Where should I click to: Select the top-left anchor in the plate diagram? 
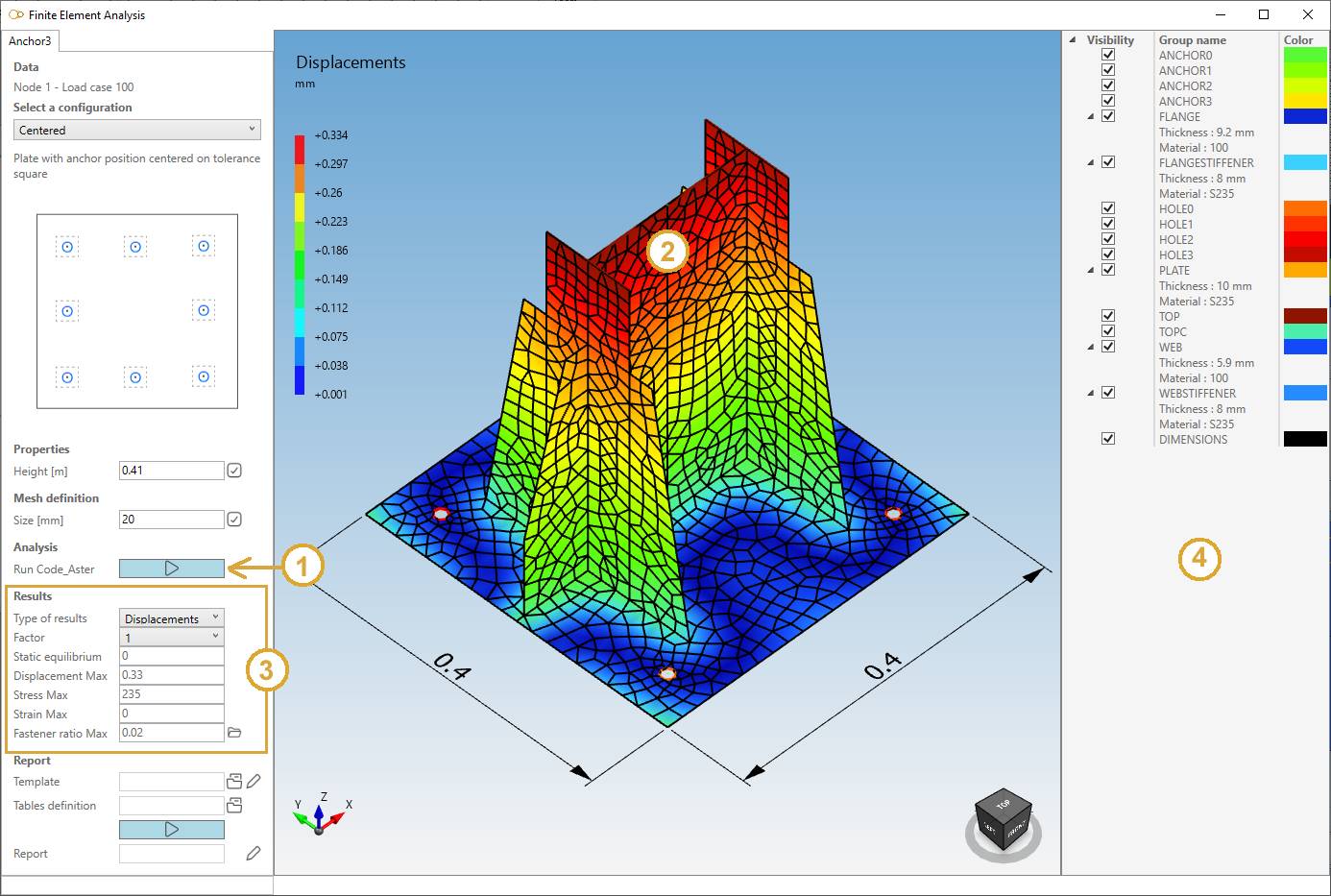coord(67,247)
